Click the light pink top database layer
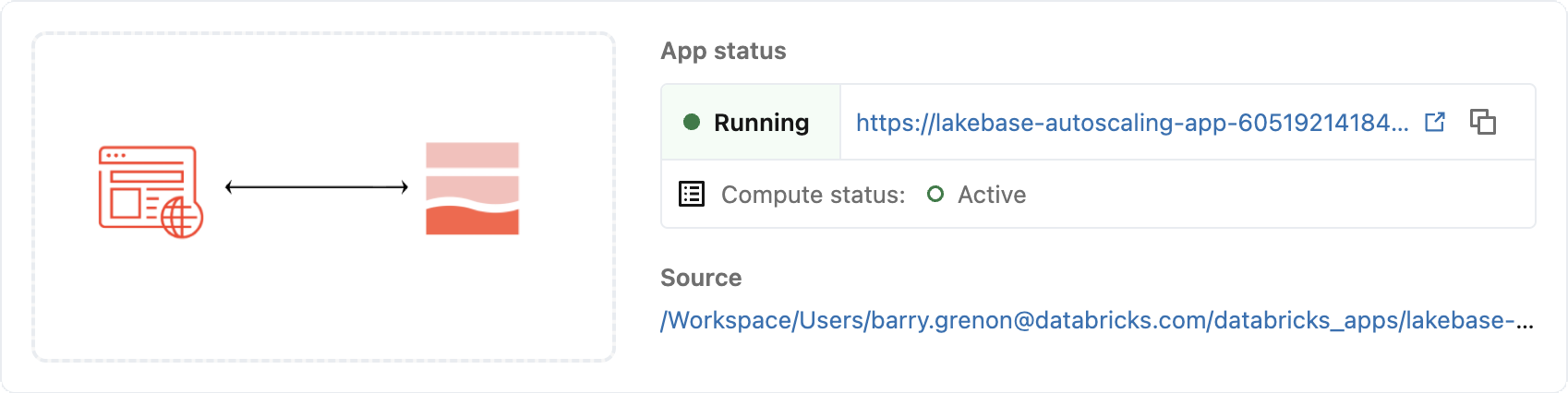1568x393 pixels. (x=472, y=154)
